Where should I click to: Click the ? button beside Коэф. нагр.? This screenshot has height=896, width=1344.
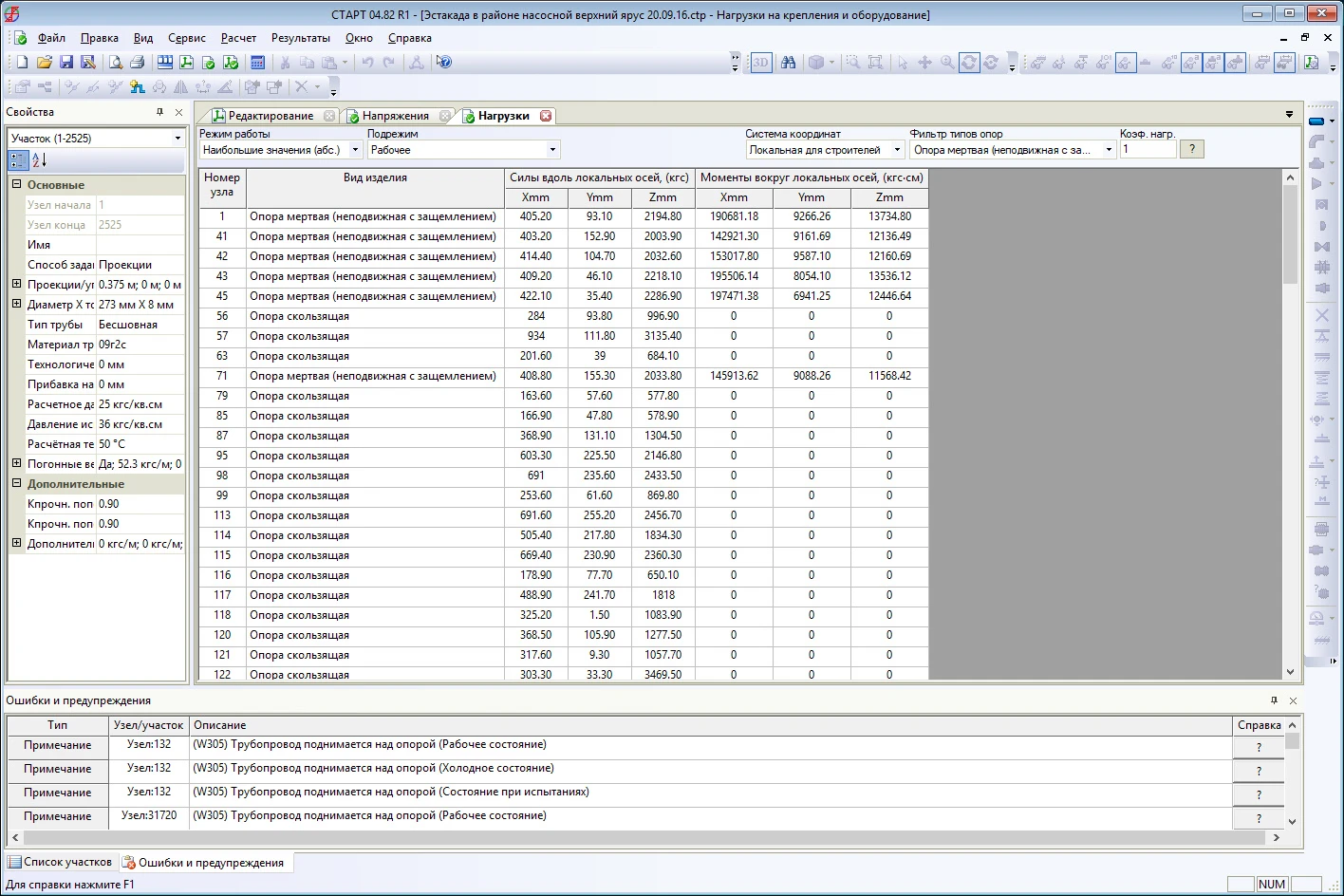point(1192,149)
